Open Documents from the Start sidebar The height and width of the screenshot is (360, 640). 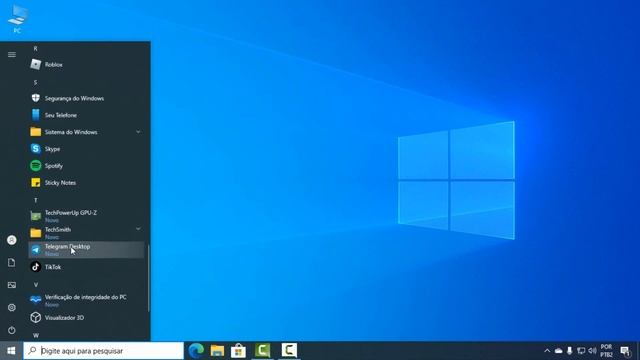point(12,262)
